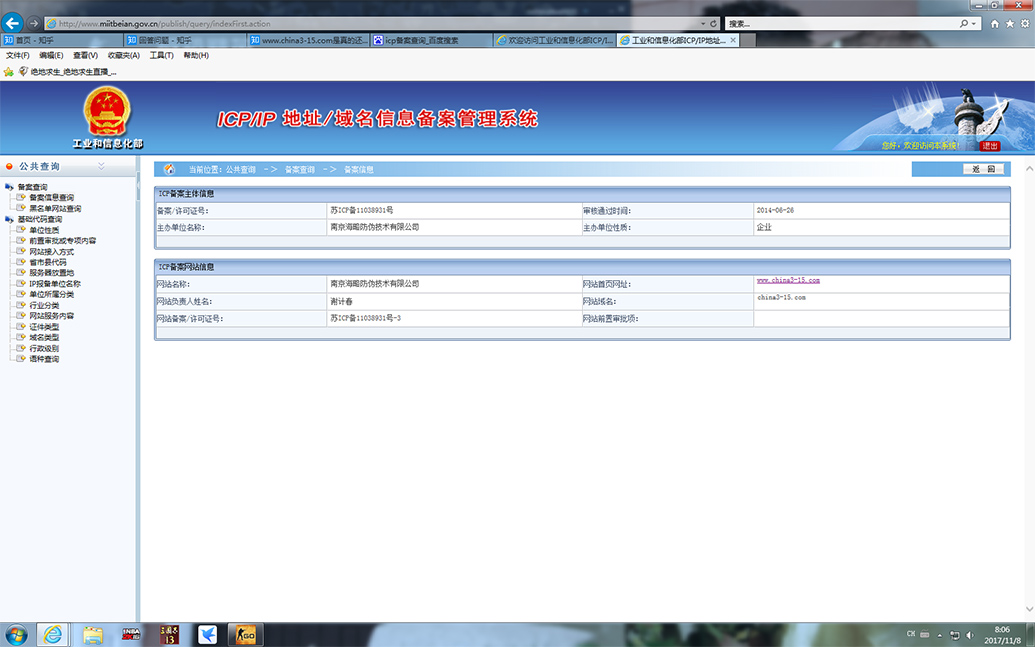
Task: Click the search magnifier icon
Action: coord(964,24)
